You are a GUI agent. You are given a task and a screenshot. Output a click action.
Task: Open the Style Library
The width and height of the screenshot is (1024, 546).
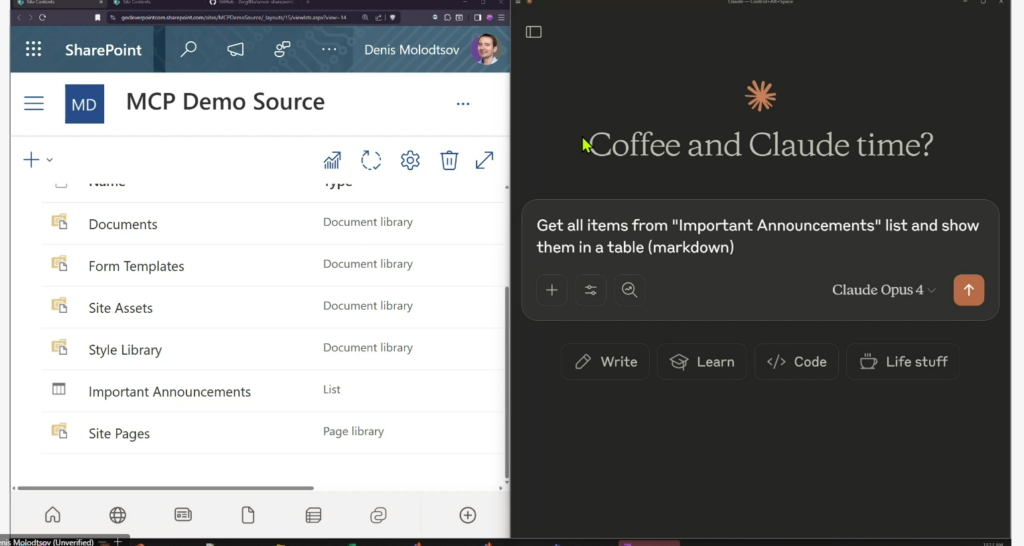tap(125, 349)
